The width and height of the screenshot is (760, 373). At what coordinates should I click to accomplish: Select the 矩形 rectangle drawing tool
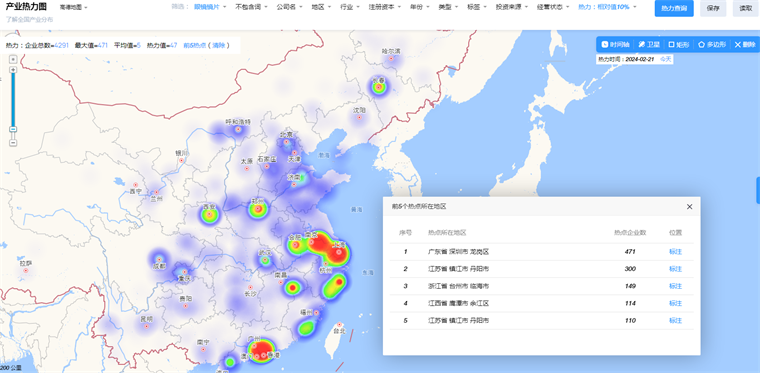[679, 45]
